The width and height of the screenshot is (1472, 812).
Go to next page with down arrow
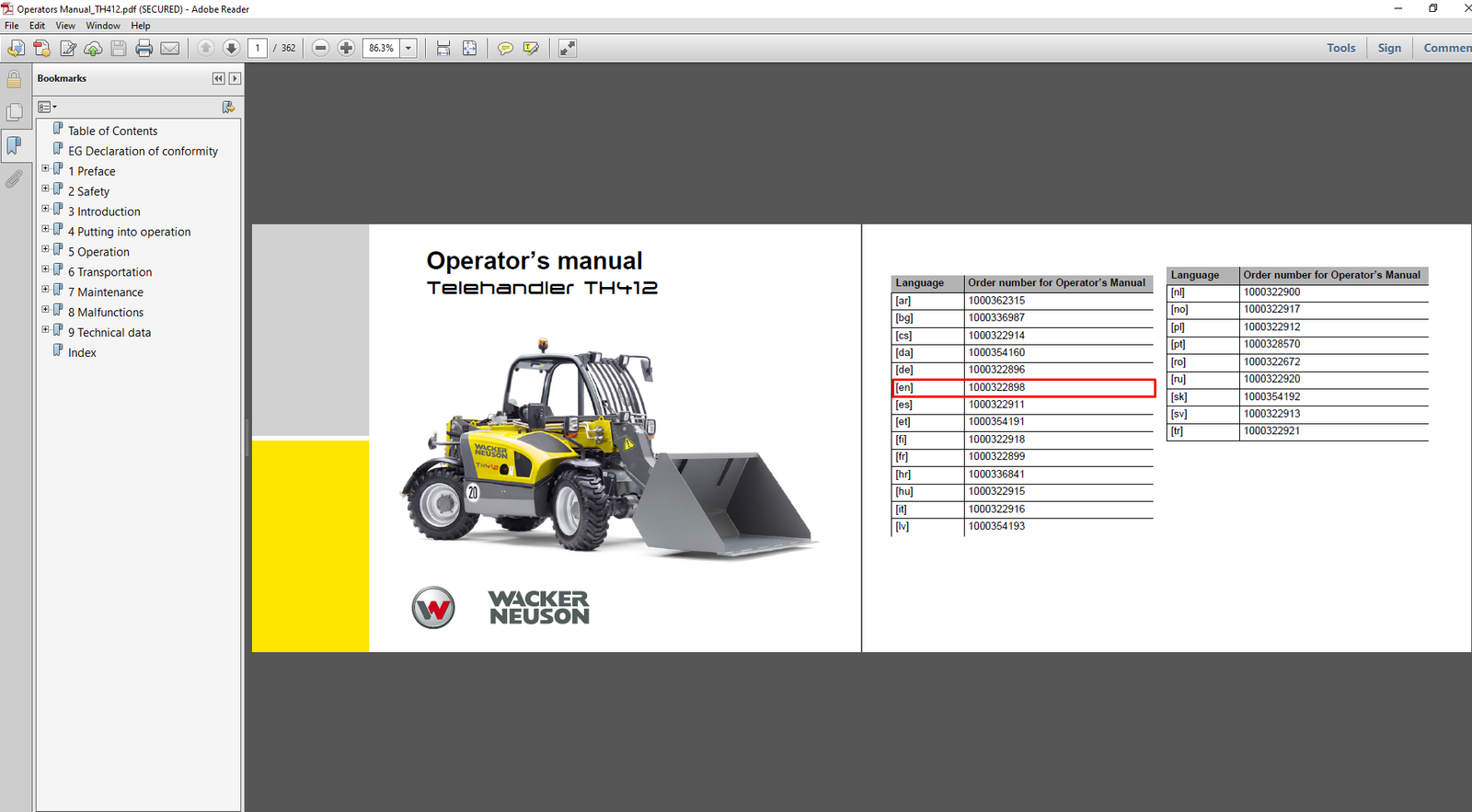tap(231, 49)
